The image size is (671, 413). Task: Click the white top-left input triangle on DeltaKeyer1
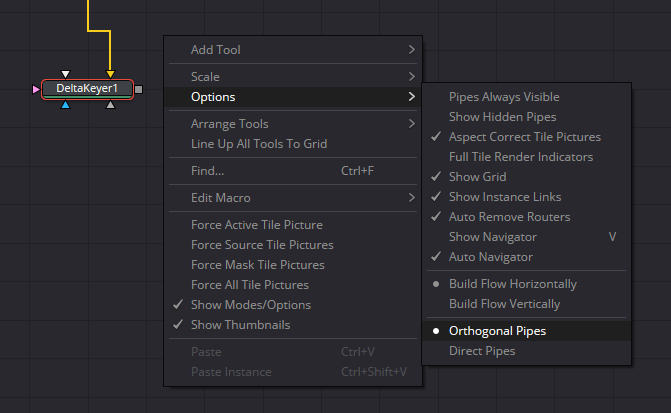[x=65, y=74]
